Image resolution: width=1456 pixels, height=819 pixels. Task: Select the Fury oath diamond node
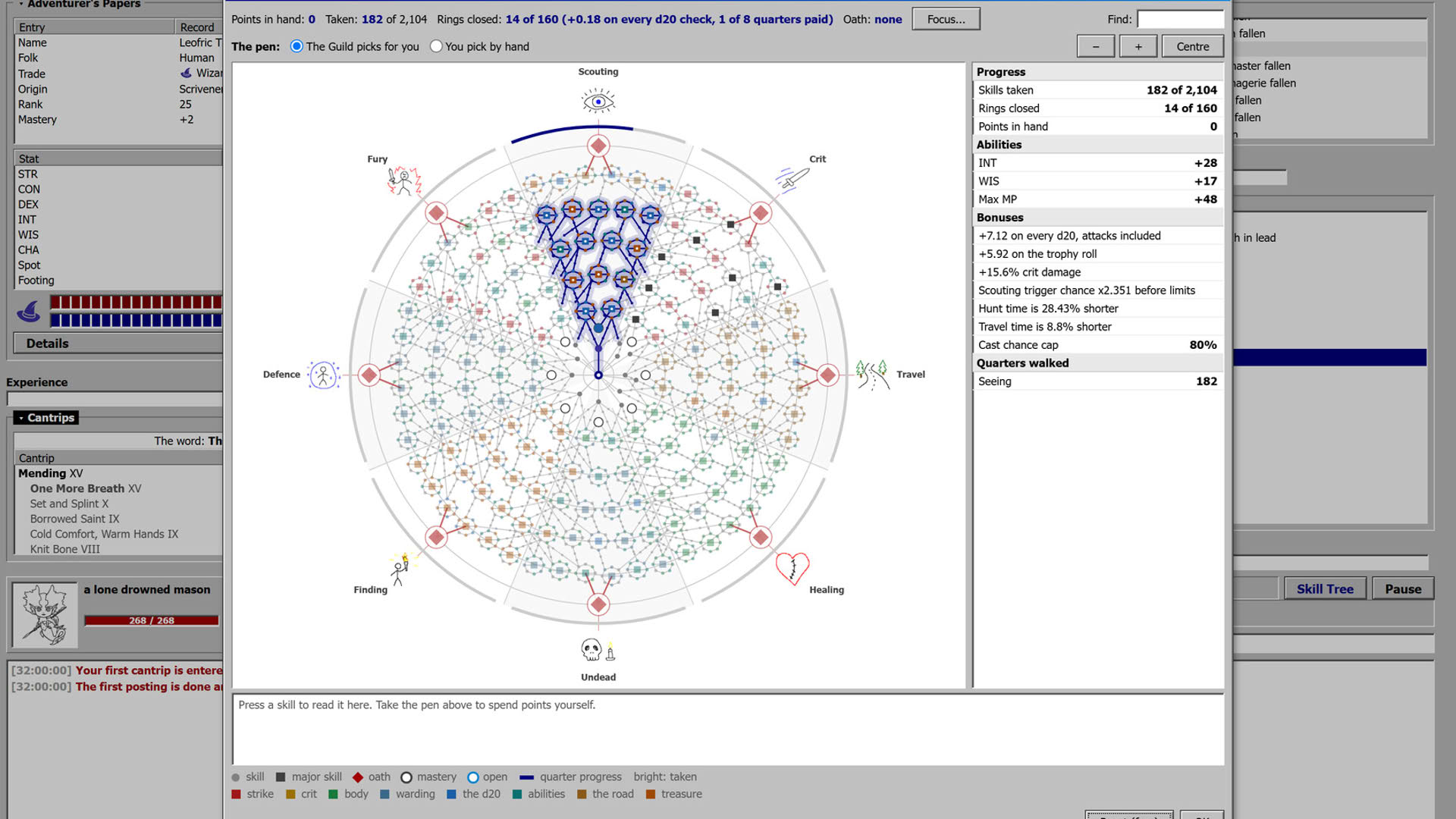(436, 213)
